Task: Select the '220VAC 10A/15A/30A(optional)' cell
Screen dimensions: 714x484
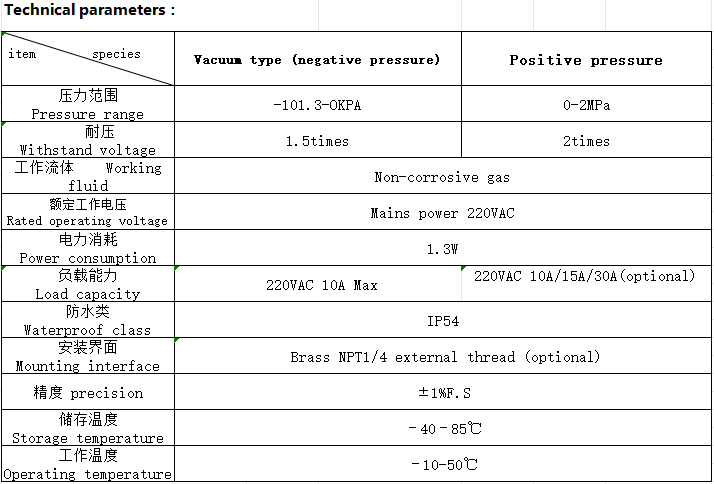Action: point(585,277)
